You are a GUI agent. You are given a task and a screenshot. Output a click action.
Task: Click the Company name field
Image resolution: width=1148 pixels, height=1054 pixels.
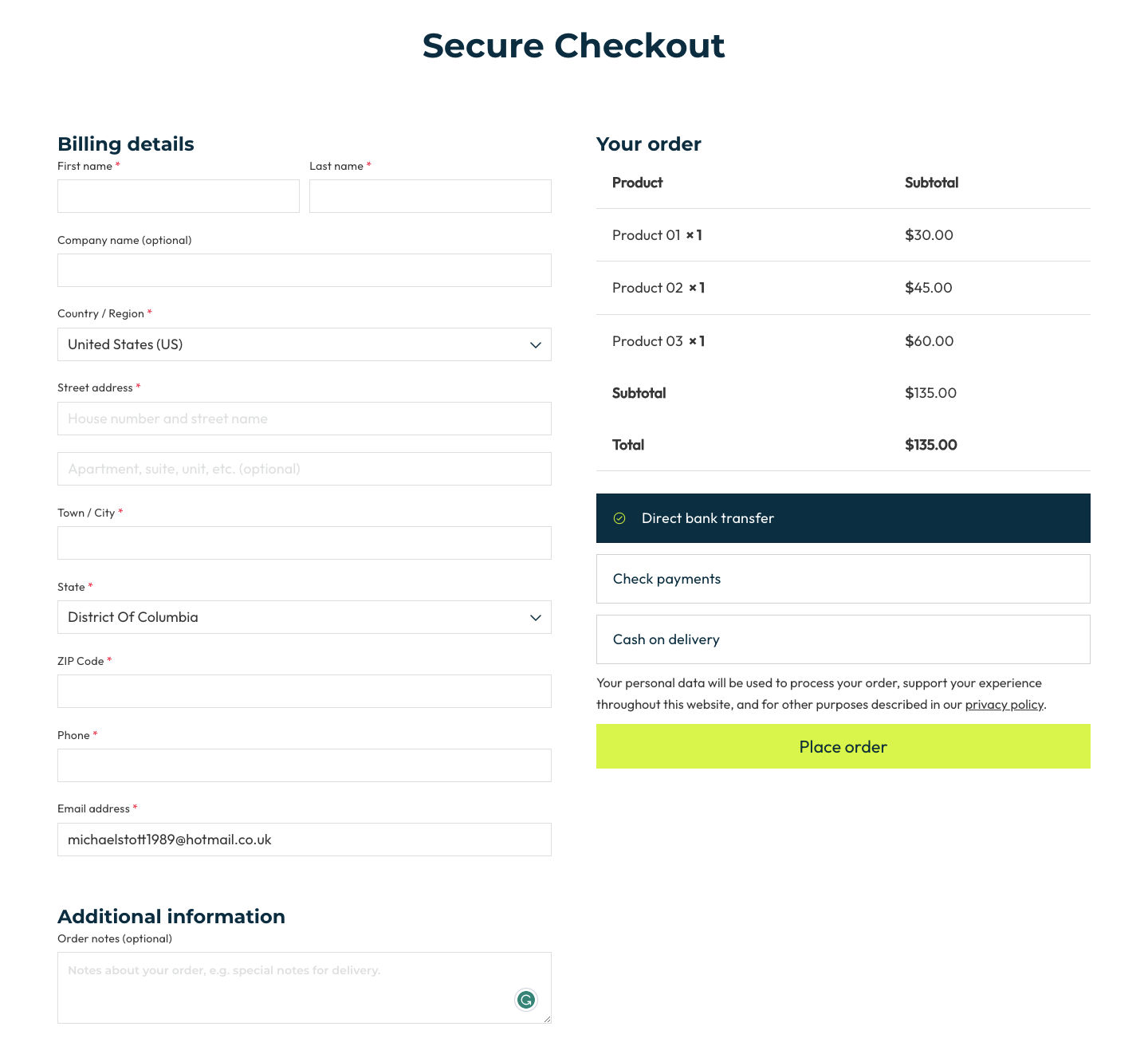point(304,270)
